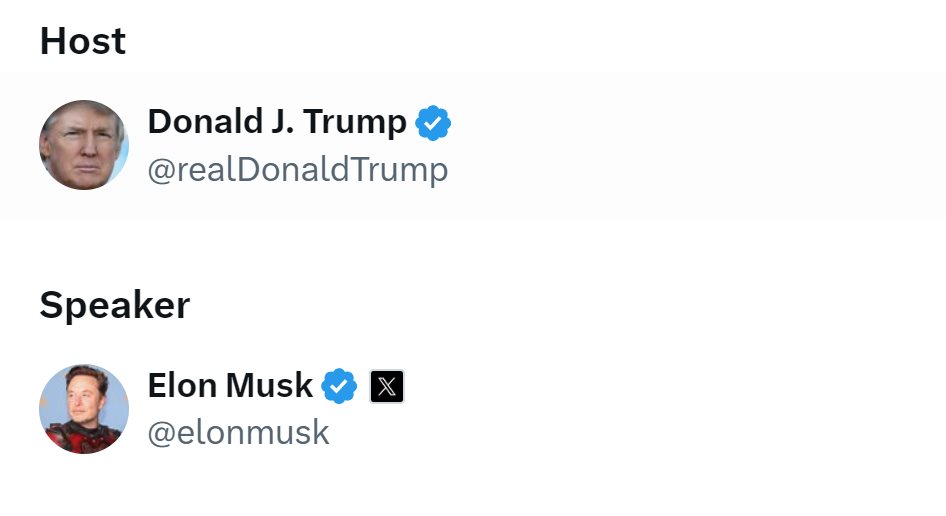Open the host's profile picture
Viewport: 946px width, 516px height.
pyautogui.click(x=84, y=145)
